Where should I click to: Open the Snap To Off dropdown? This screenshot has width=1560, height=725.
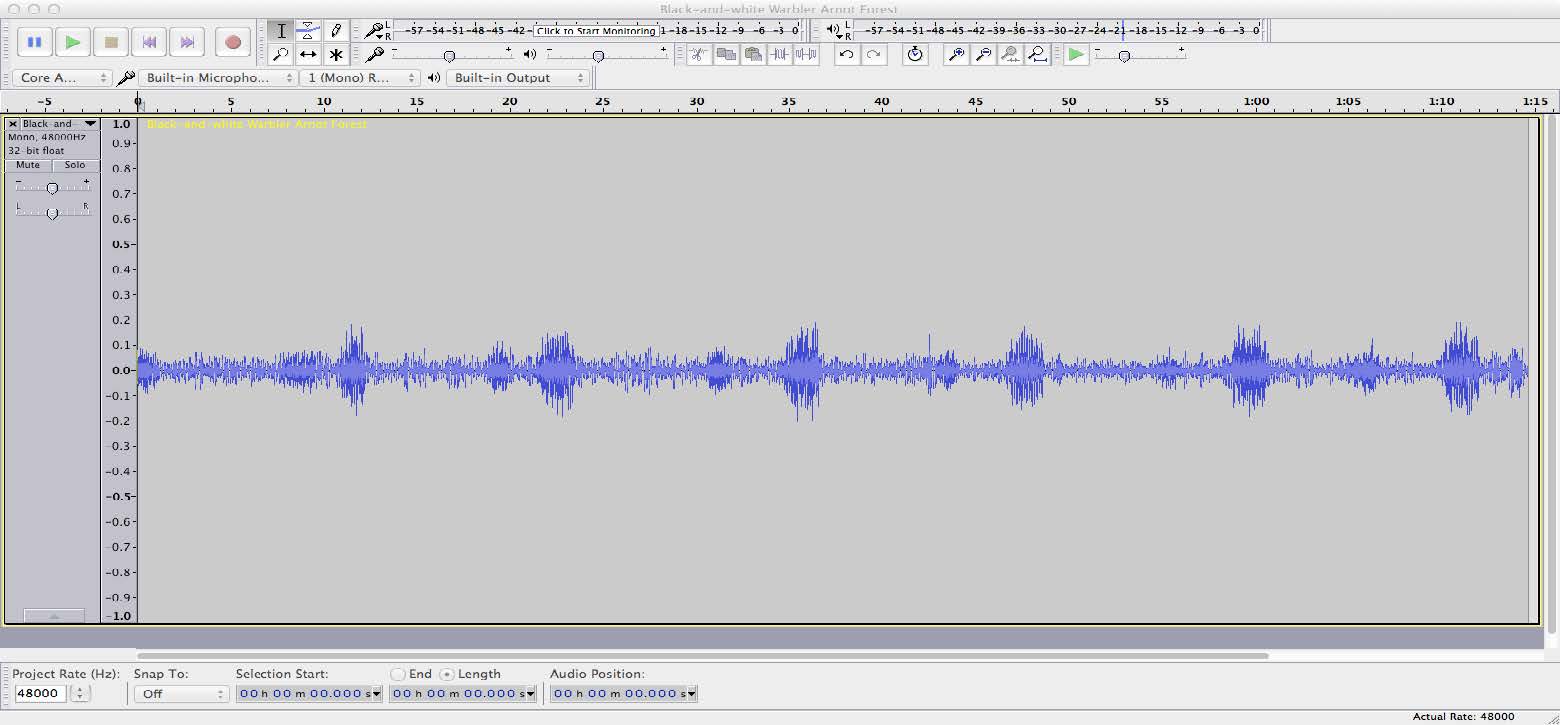(x=181, y=693)
